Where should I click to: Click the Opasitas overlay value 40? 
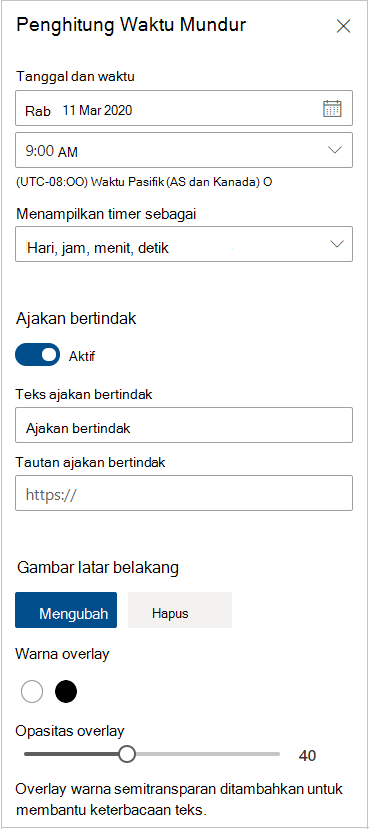307,756
